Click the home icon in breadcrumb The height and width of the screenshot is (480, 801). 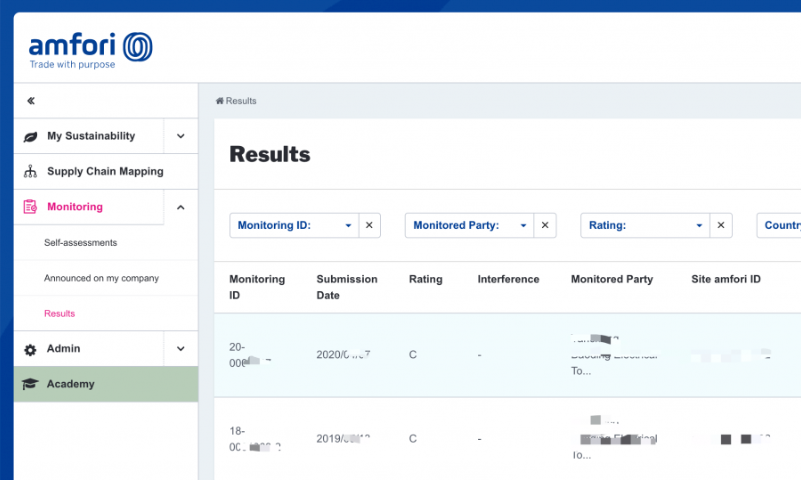tap(219, 101)
